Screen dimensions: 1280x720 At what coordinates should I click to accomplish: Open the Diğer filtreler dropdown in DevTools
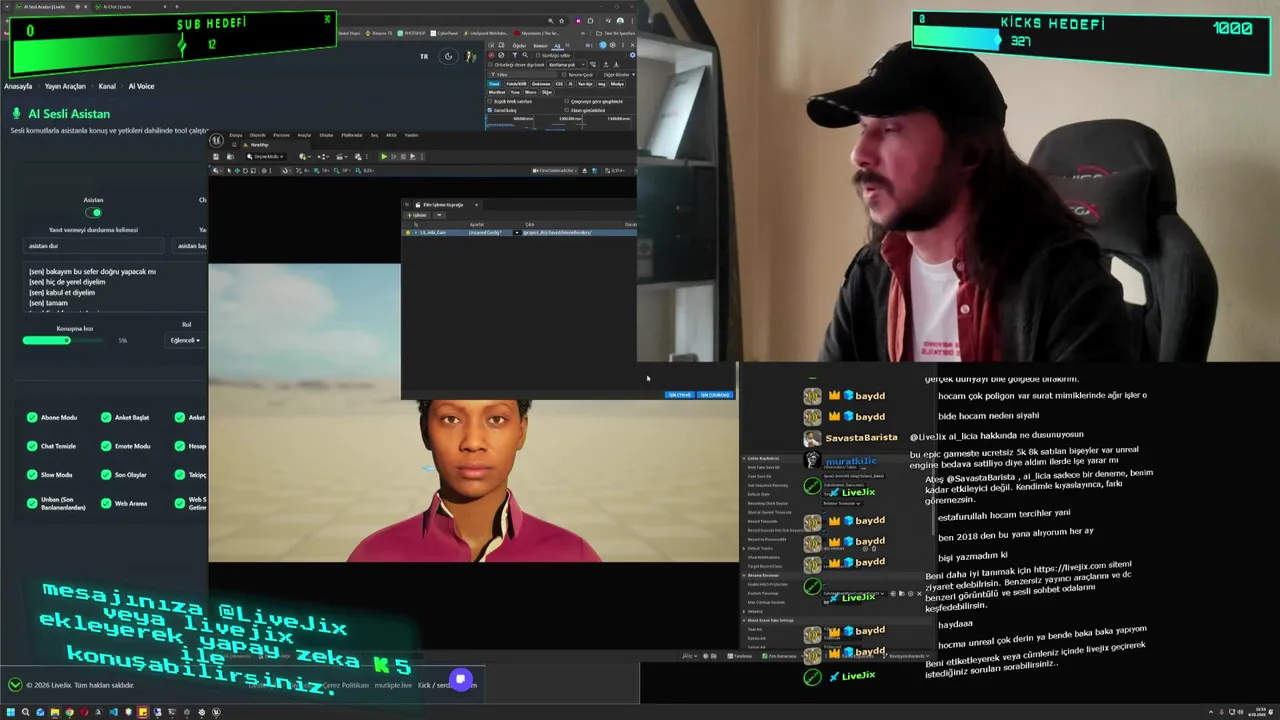point(619,75)
